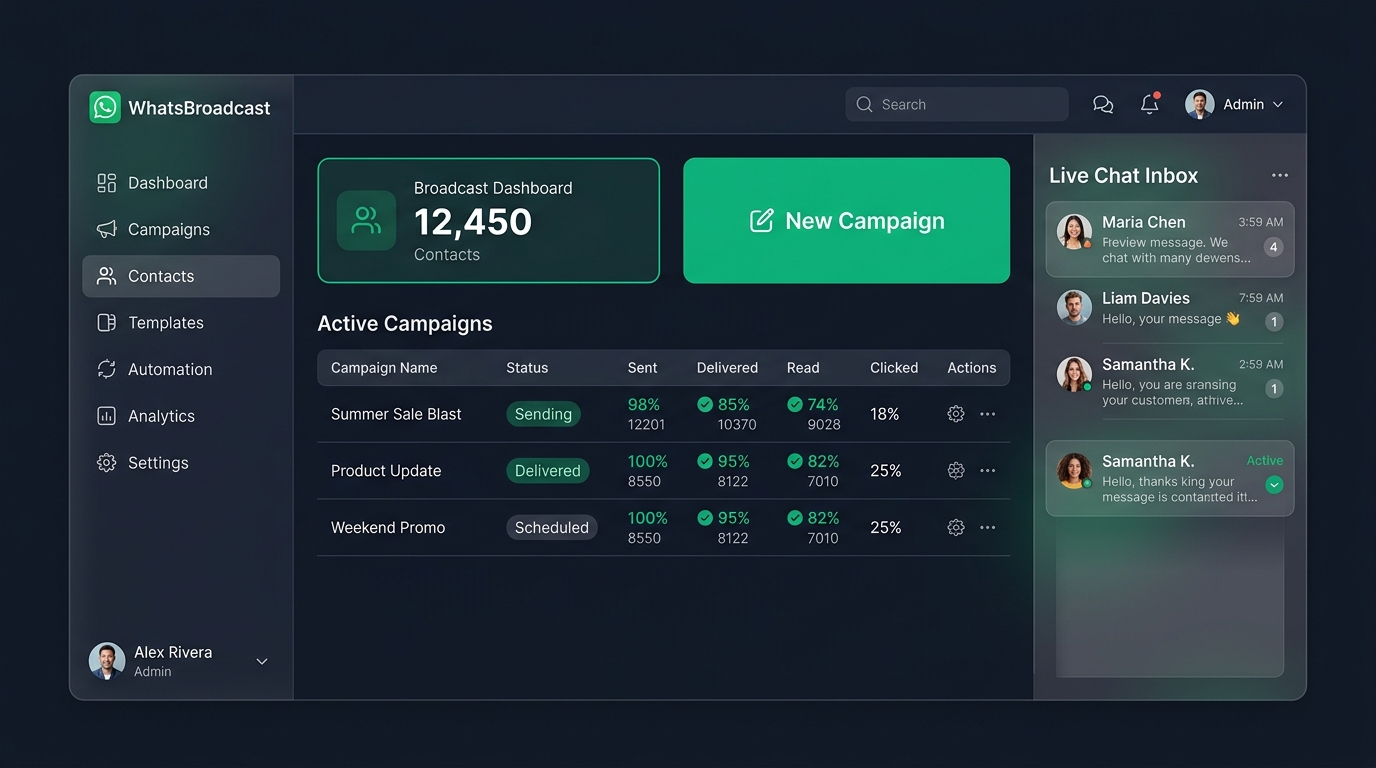Select the Summer Sale Blast campaign name
The width and height of the screenshot is (1376, 768).
tap(396, 414)
